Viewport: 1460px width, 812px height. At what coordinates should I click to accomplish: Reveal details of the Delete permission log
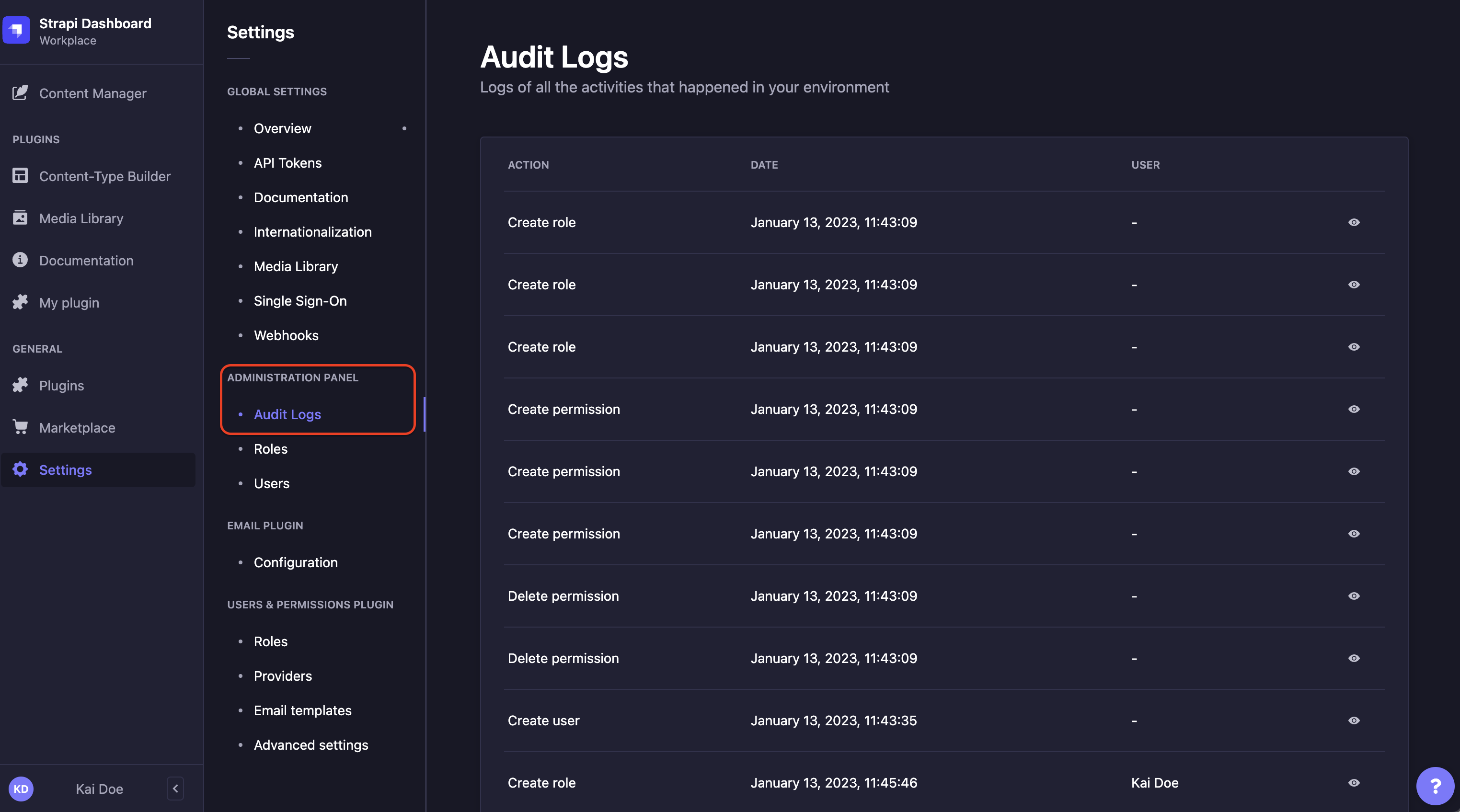coord(1354,595)
